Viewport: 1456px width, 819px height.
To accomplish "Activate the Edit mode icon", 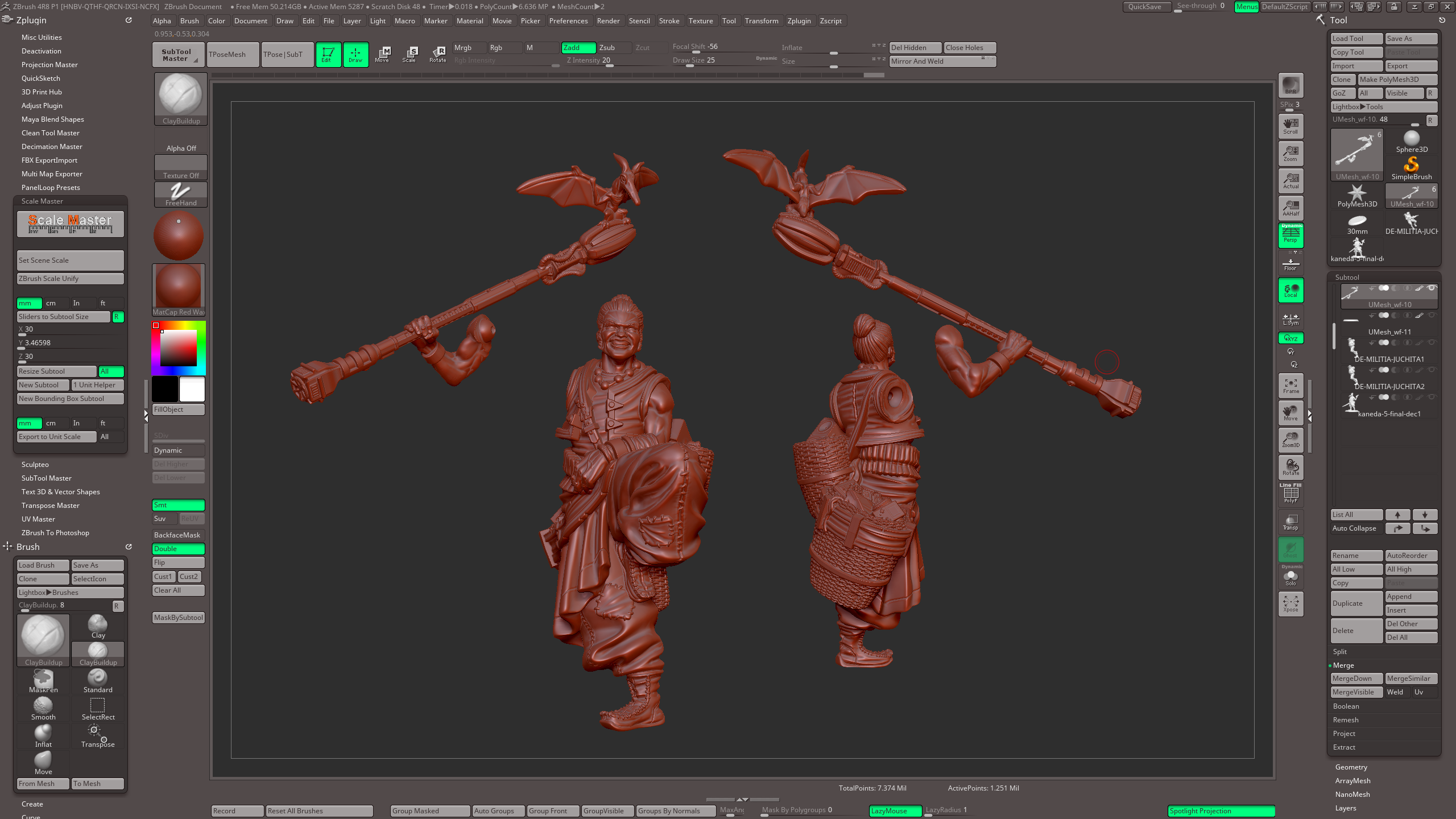I will click(328, 55).
